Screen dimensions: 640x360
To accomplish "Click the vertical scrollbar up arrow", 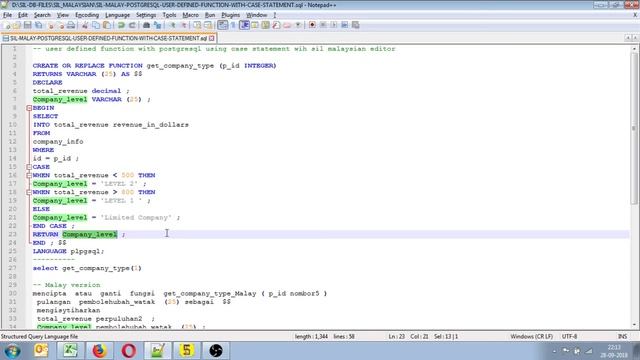I will (634, 49).
